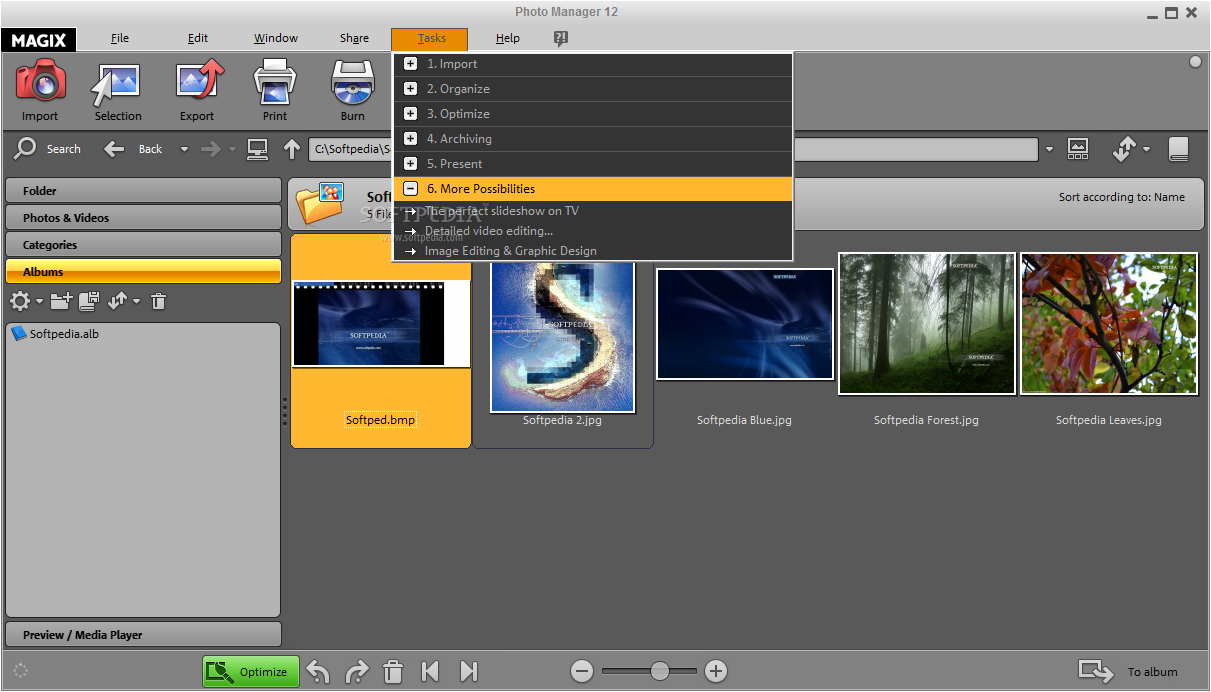This screenshot has width=1211, height=692.
Task: Select the Softpedia Forest.jpg thumbnail
Action: pos(927,324)
